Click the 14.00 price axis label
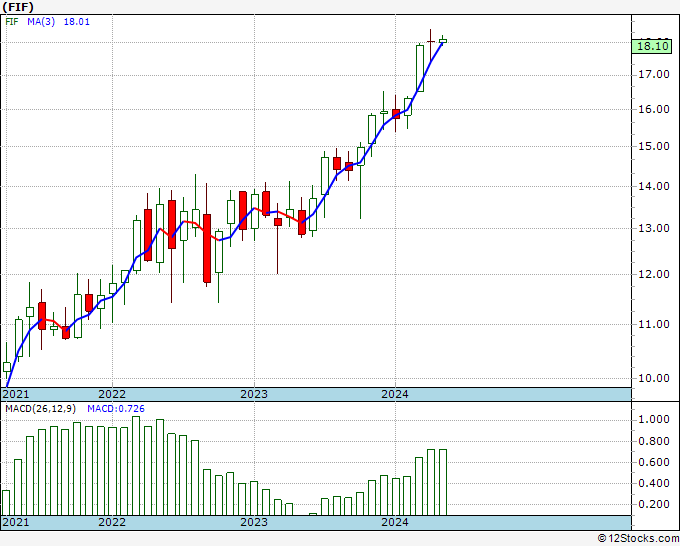Image resolution: width=680 pixels, height=546 pixels. coord(654,186)
